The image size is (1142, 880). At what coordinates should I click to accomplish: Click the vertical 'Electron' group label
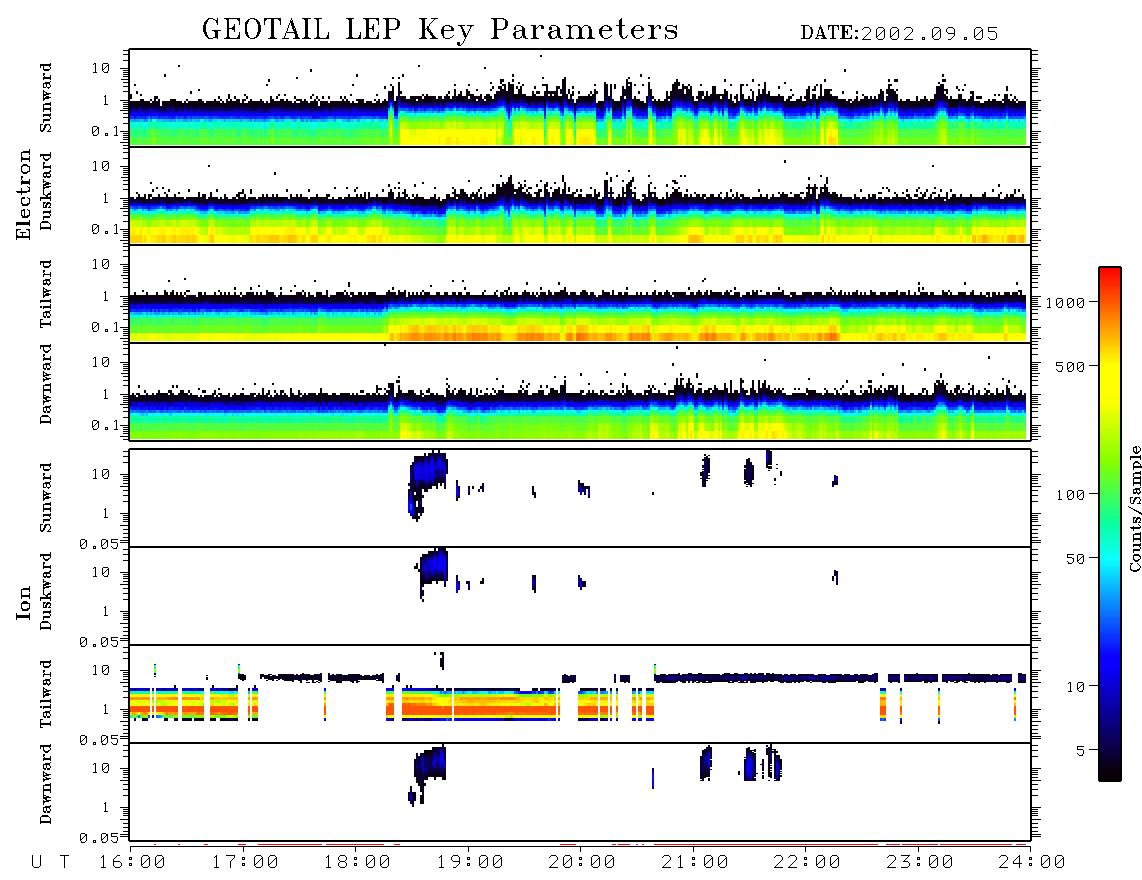[x=24, y=194]
